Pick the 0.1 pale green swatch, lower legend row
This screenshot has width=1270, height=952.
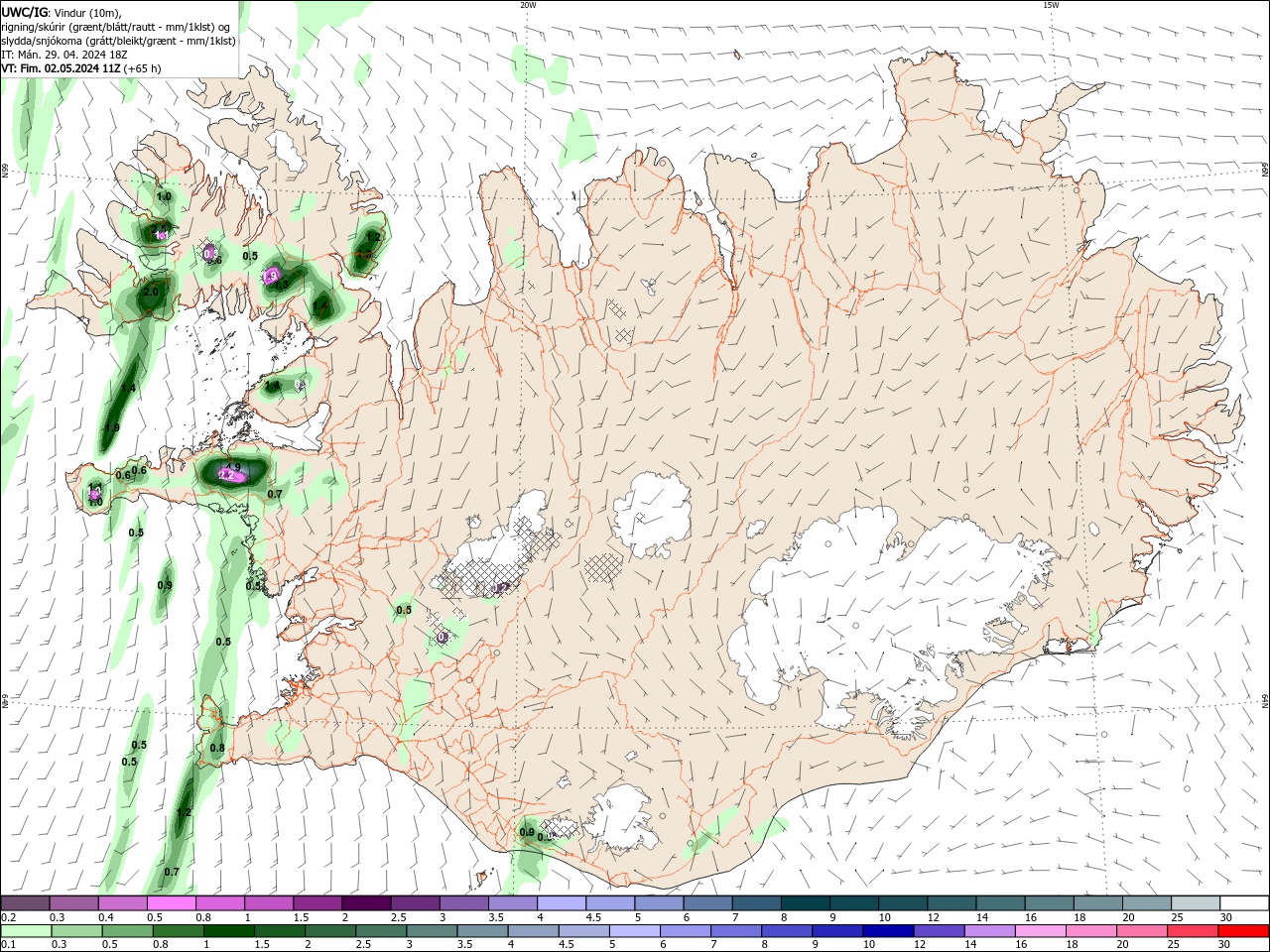(x=26, y=931)
